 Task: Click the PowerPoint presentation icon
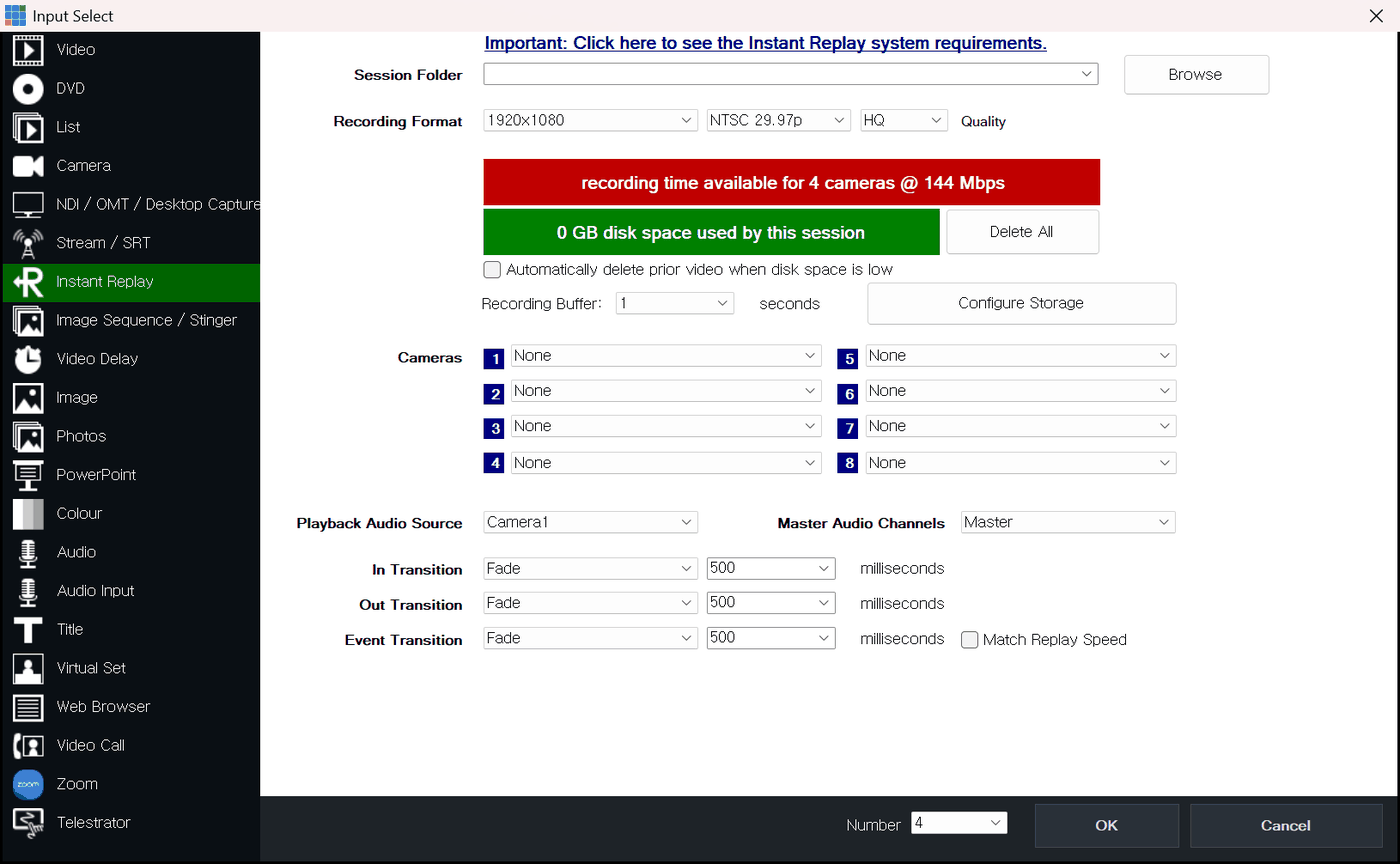(x=28, y=475)
